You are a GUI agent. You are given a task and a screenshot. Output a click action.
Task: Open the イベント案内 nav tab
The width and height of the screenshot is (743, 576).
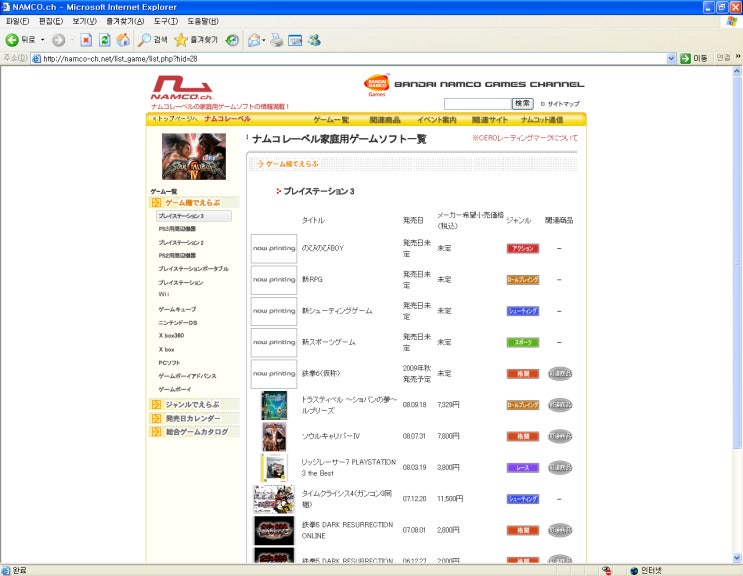coord(436,120)
